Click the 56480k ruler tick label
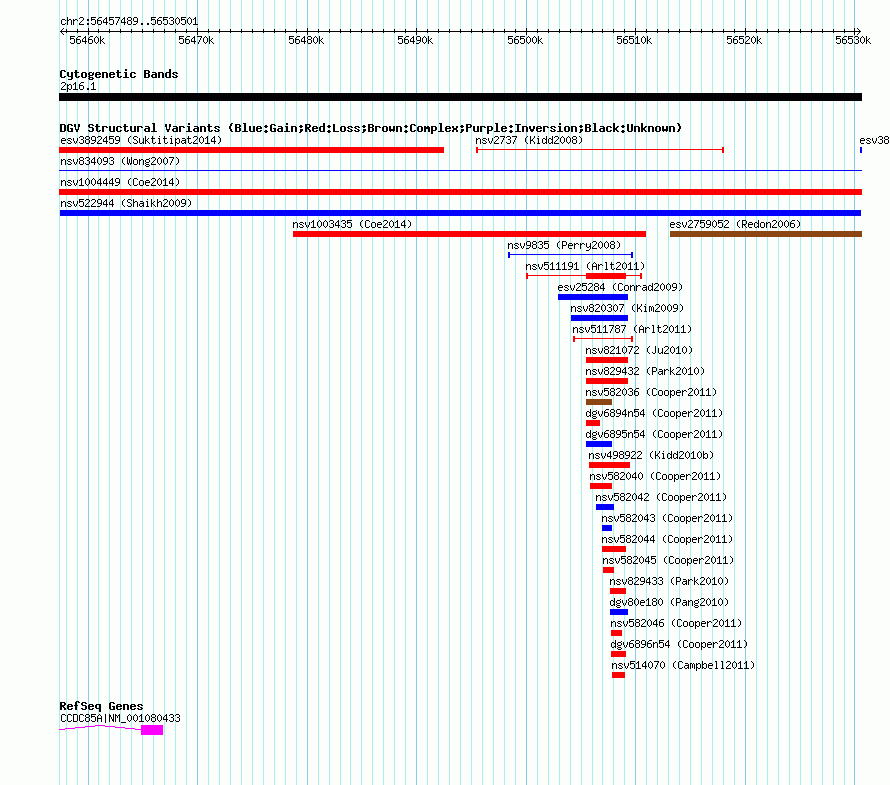890x785 pixels. 306,40
